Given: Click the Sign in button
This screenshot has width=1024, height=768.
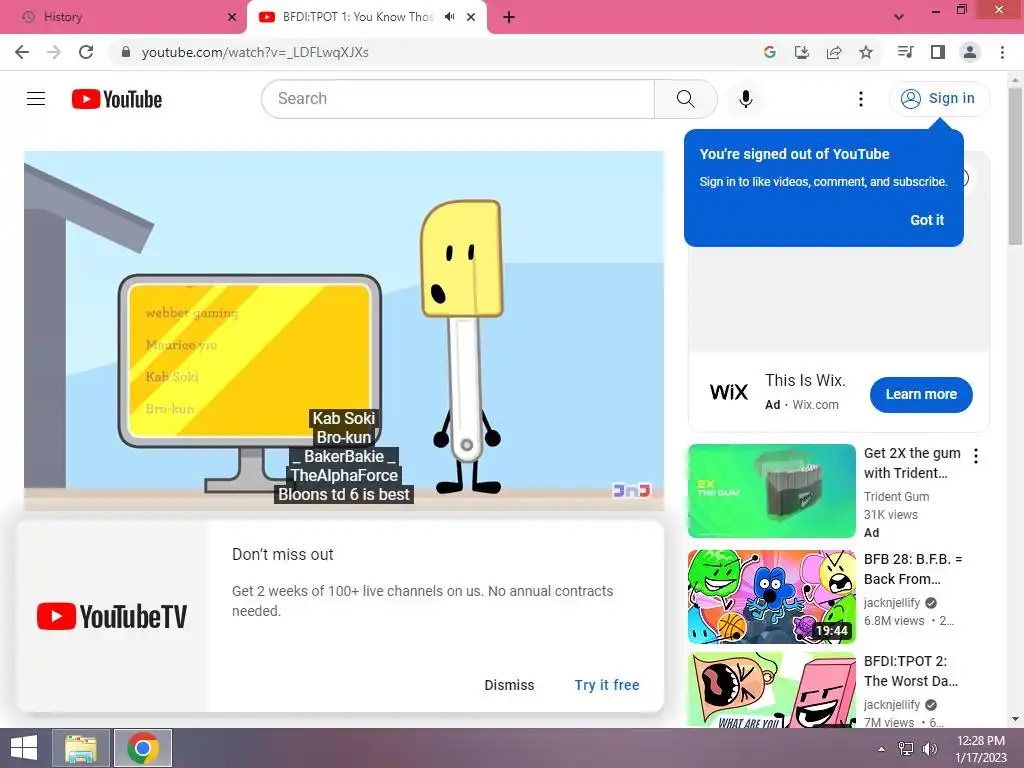Looking at the screenshot, I should pos(939,99).
